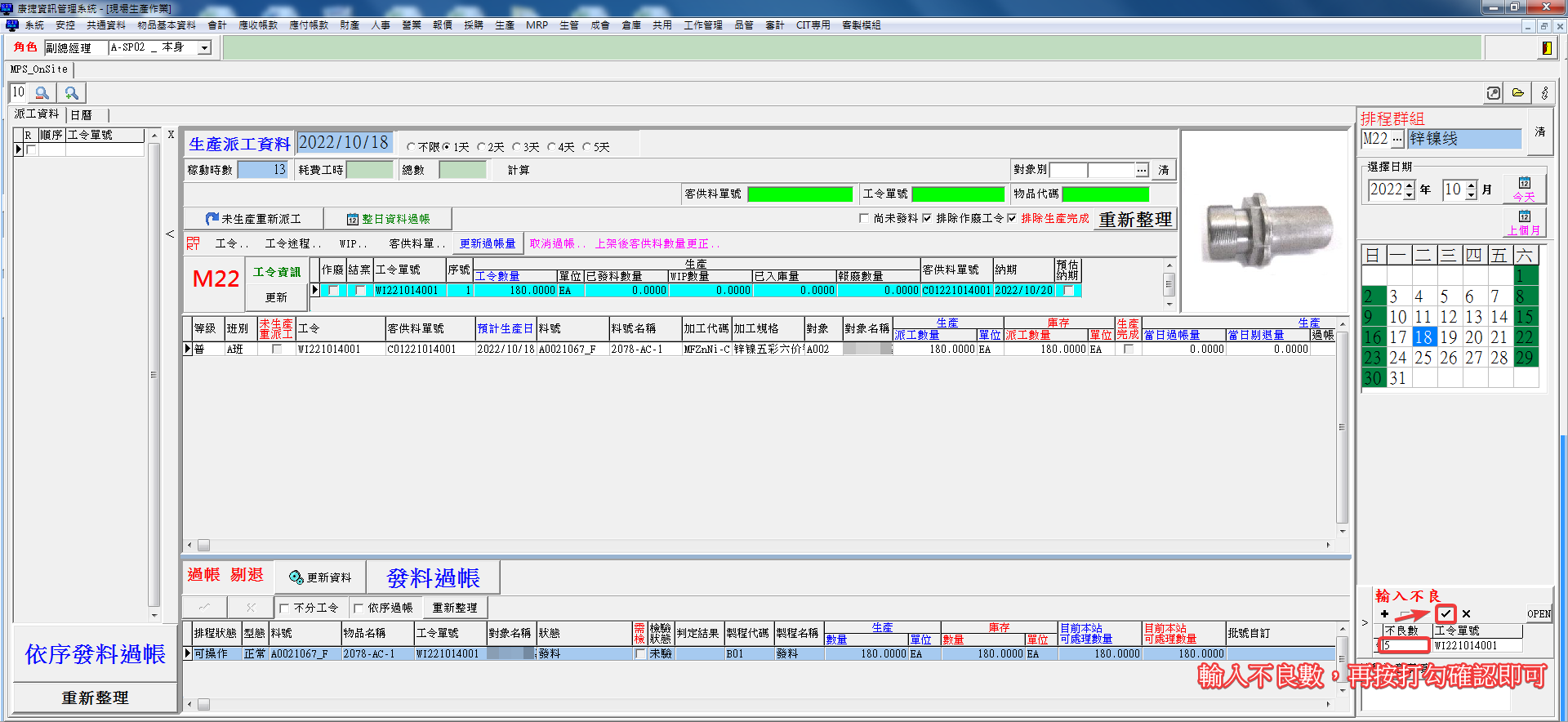Screen dimensions: 1568x722
Task: Click the 未生產重新派工 button
Action: [253, 219]
